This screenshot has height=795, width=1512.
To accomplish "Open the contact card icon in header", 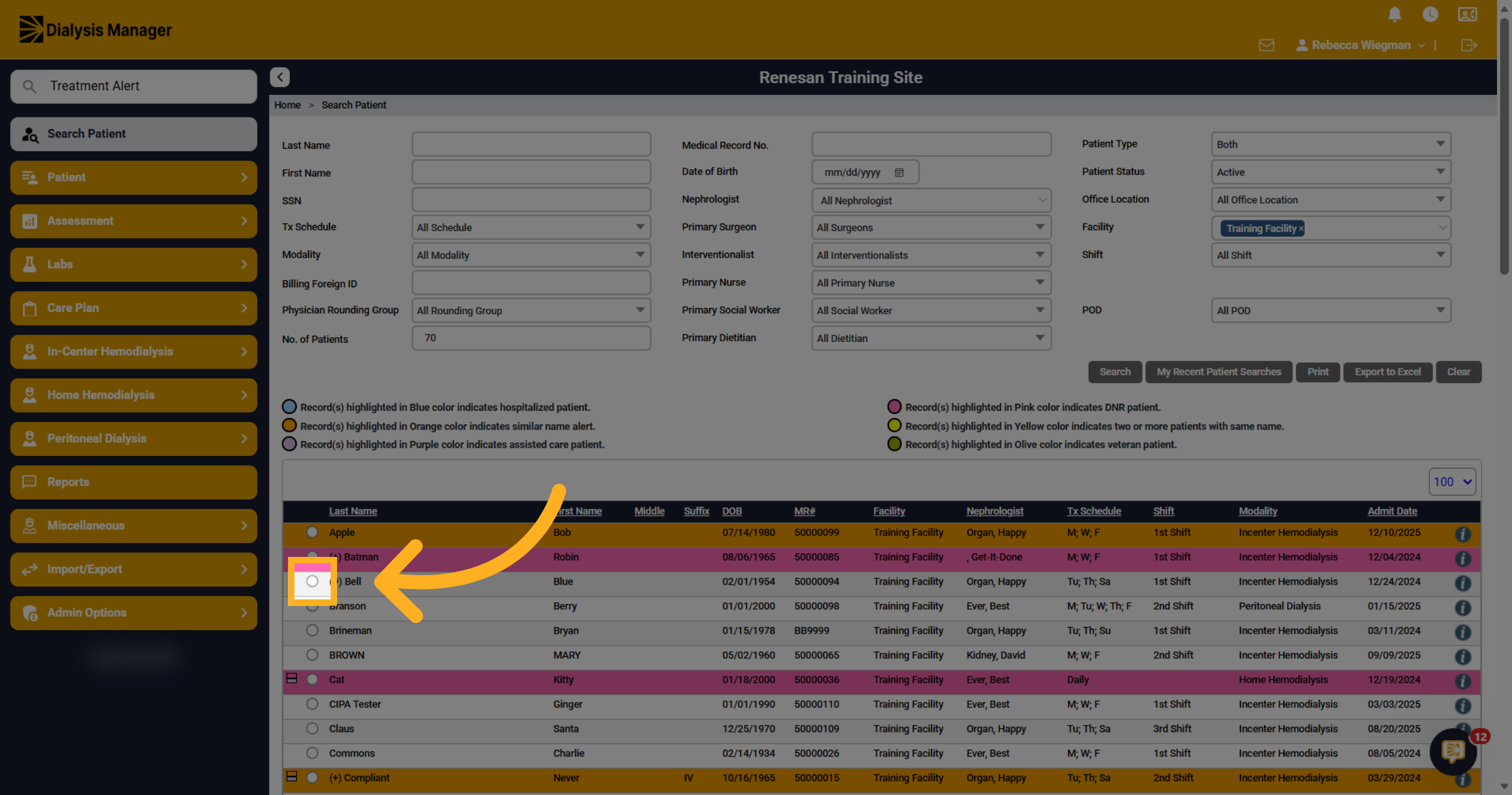I will 1467,14.
